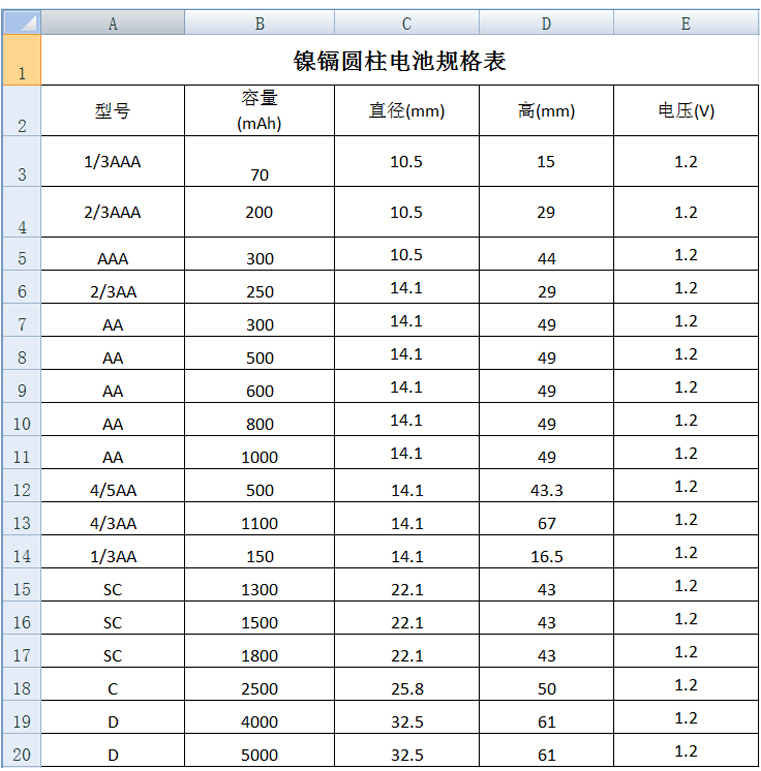761x771 pixels.
Task: Select capacity cell 2500
Action: 260,684
